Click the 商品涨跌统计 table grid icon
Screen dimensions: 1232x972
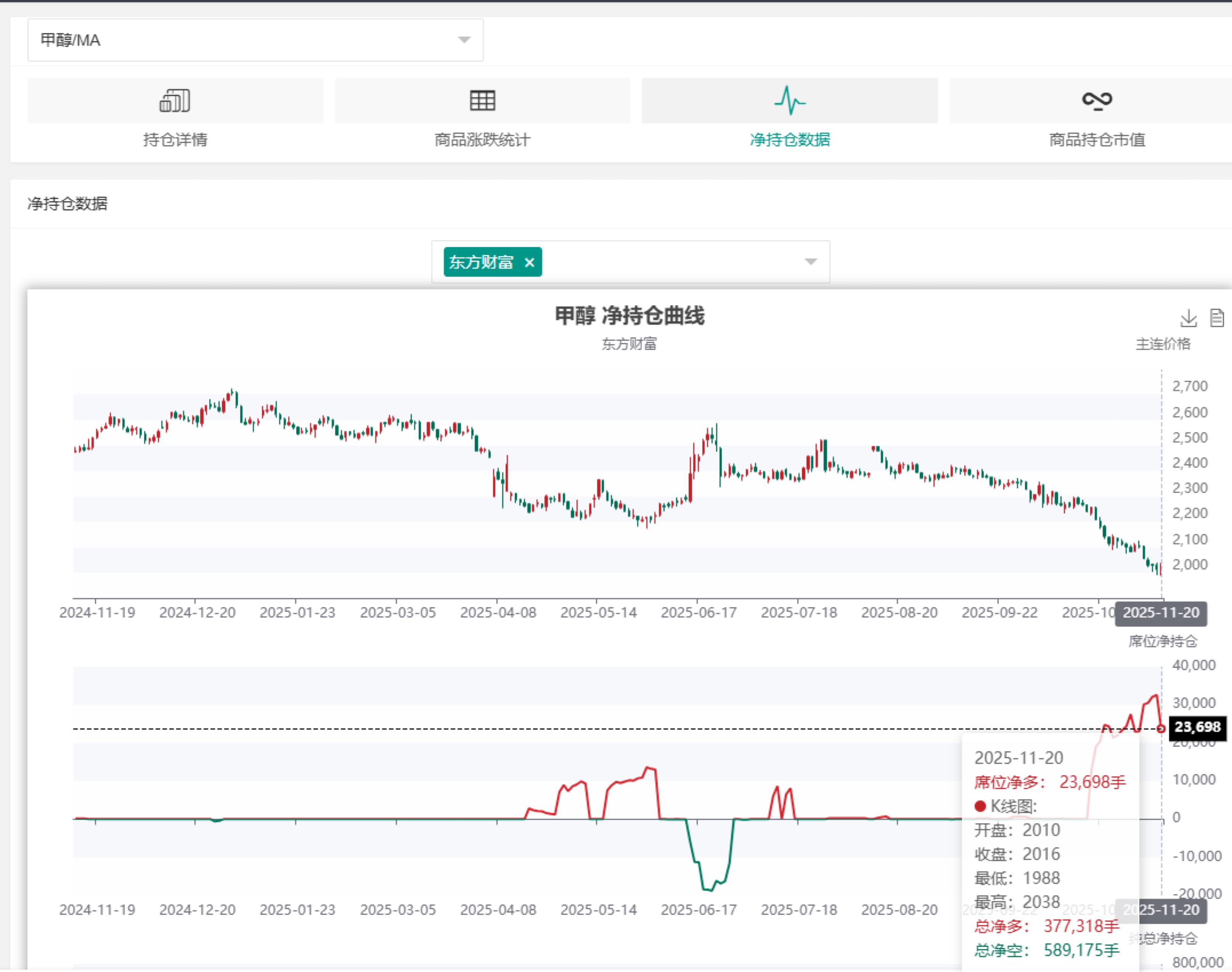point(482,101)
